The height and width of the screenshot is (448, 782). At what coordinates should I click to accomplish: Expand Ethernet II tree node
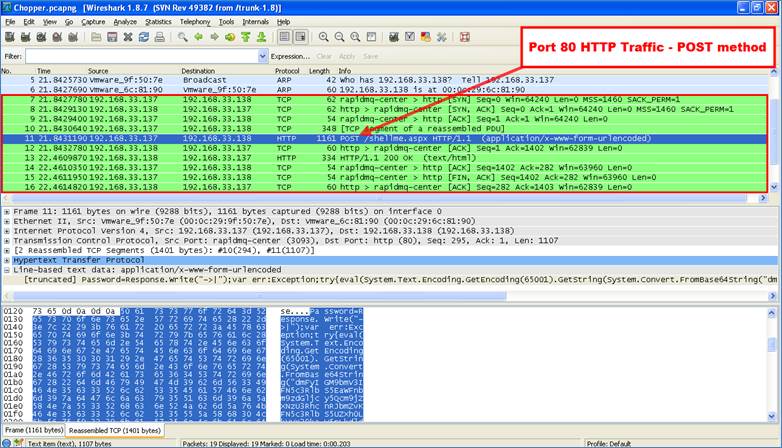(7, 221)
